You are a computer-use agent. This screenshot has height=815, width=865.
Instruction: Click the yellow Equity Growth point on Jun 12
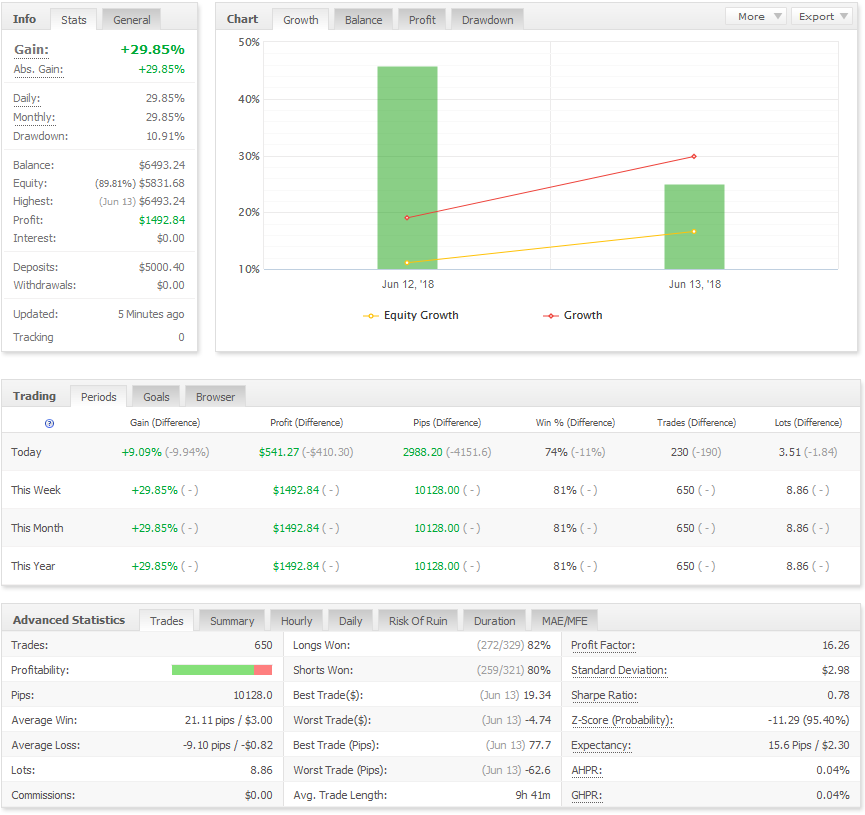407,263
